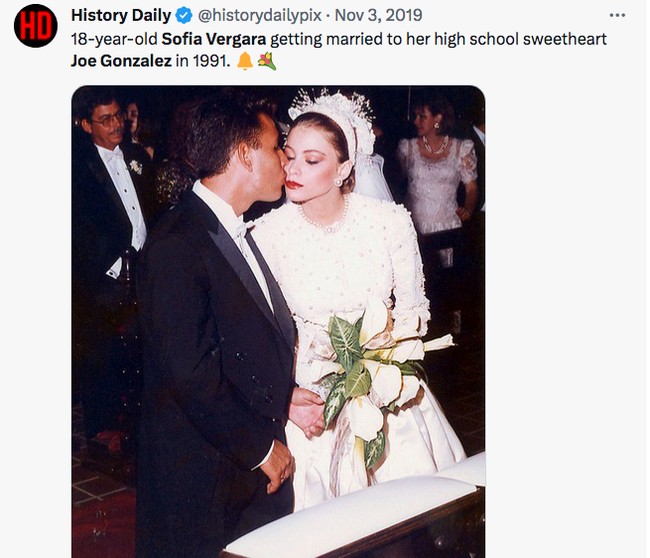
Task: Click the red HD profile avatar
Action: tap(35, 25)
